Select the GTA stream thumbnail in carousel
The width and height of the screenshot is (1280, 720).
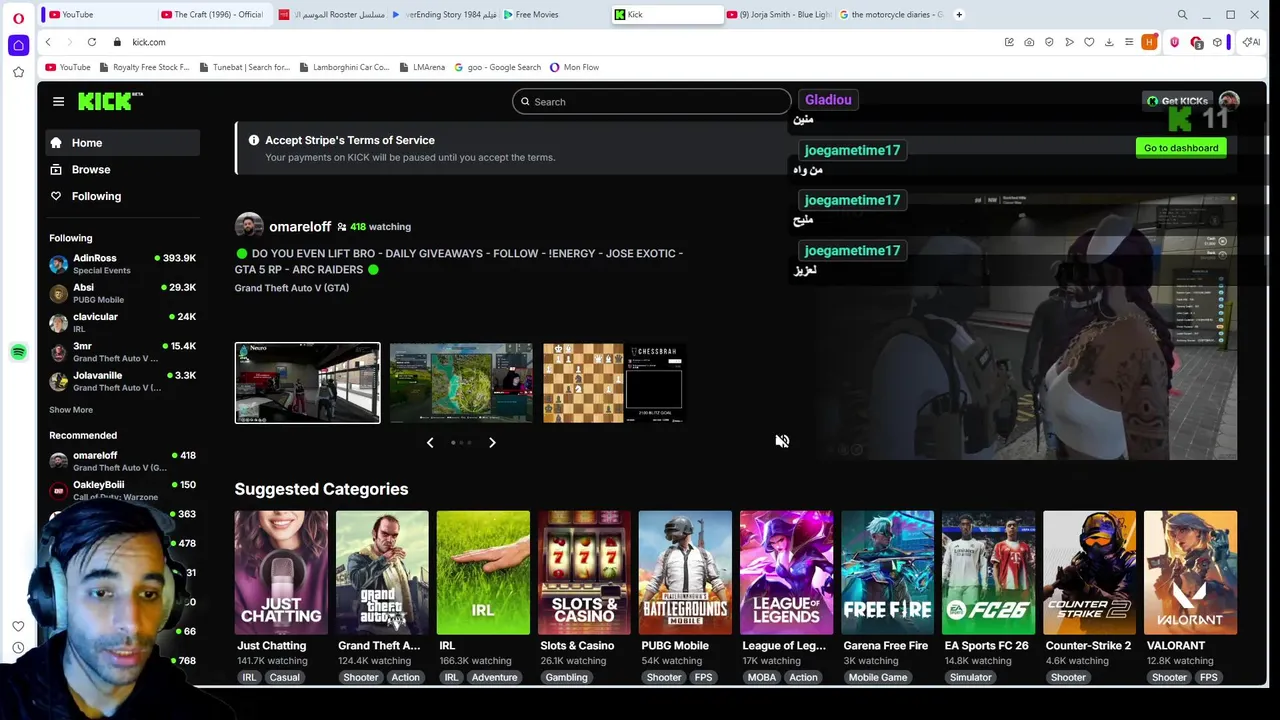pyautogui.click(x=307, y=383)
